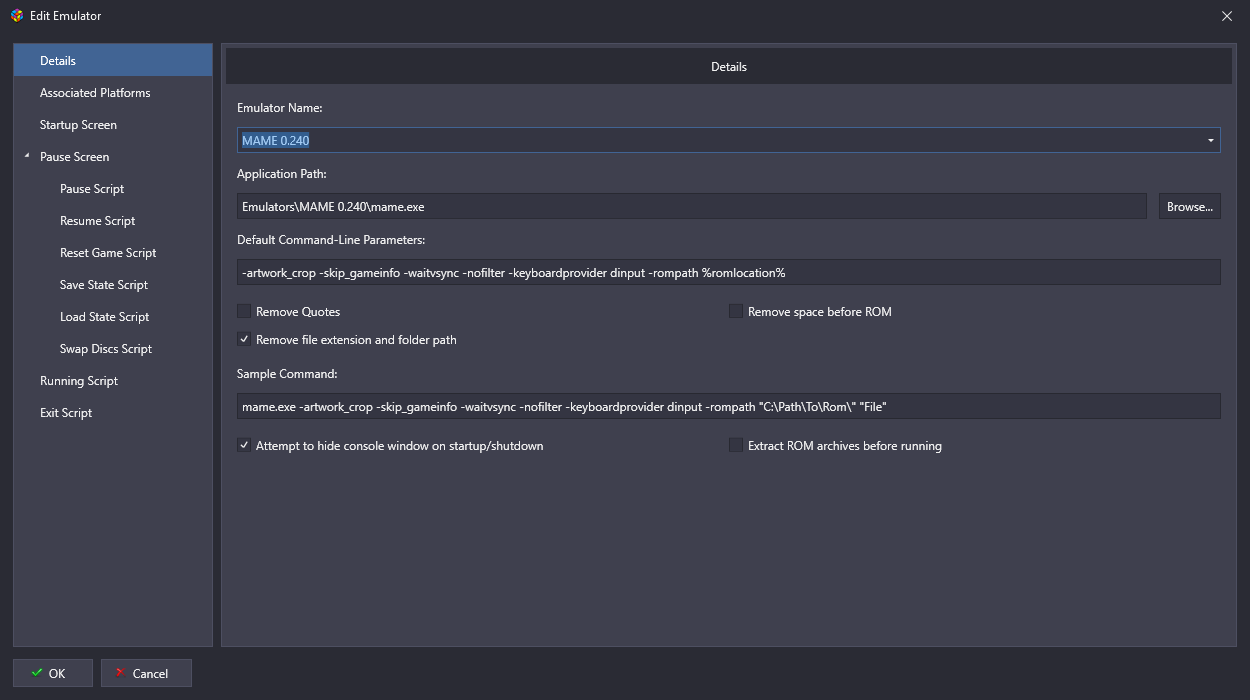Uncheck Remove file extension and folder path
Viewport: 1250px width, 700px height.
(x=244, y=339)
